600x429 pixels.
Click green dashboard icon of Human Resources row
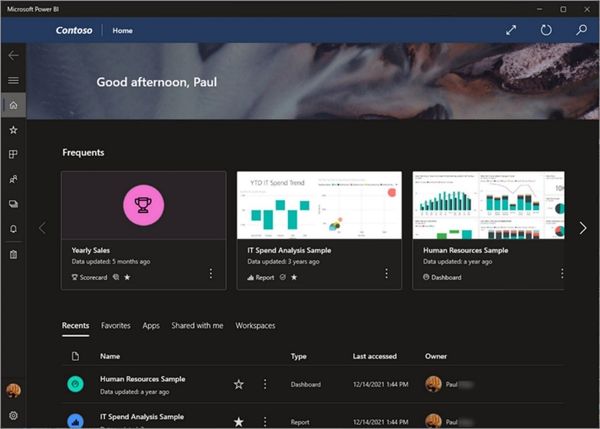pos(75,384)
